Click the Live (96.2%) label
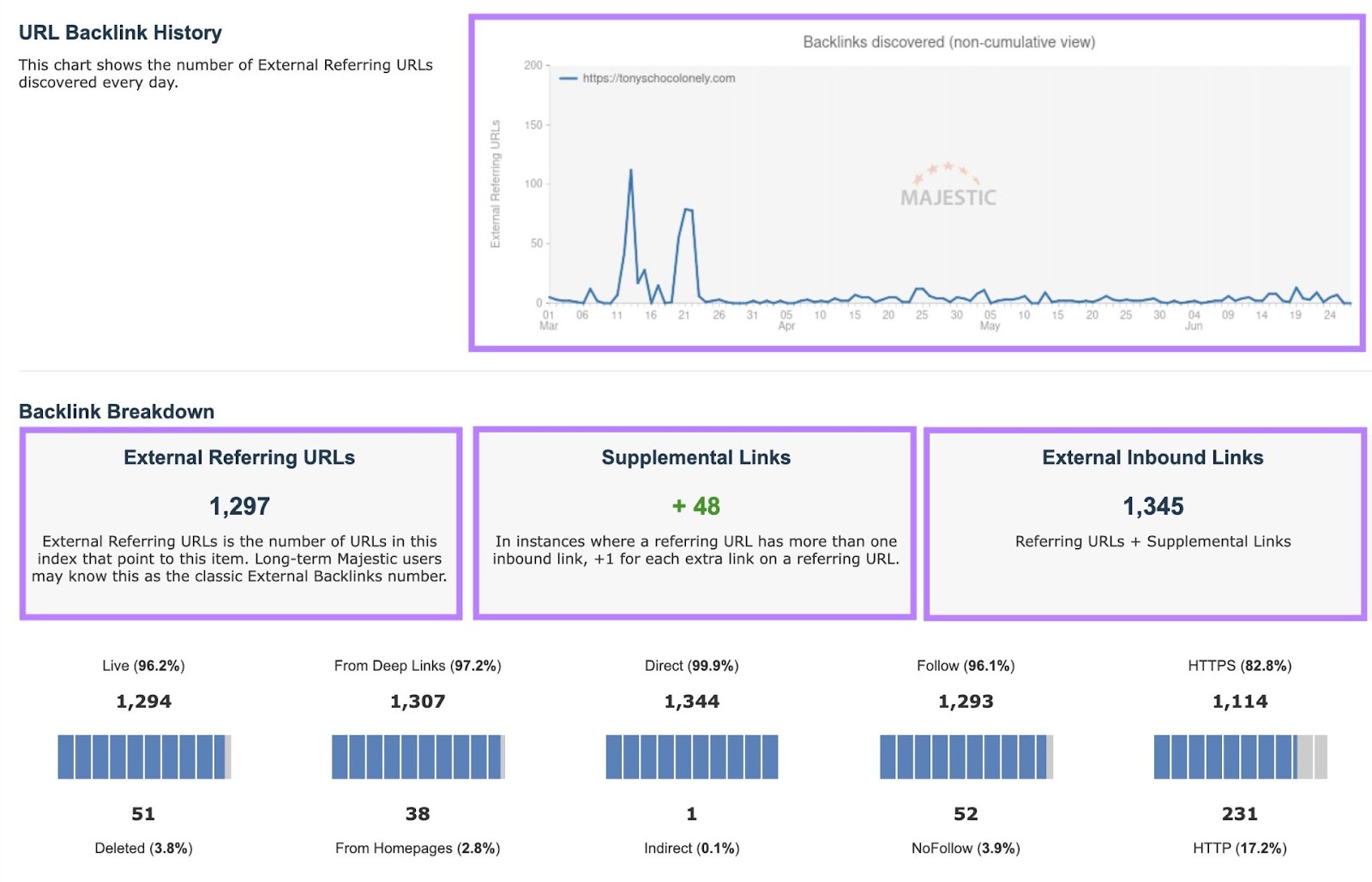Image resolution: width=1372 pixels, height=882 pixels. pos(143,666)
